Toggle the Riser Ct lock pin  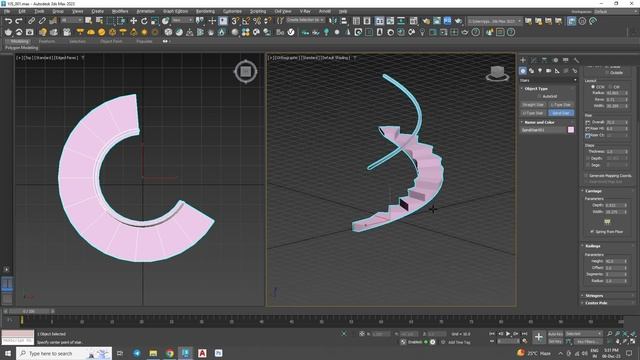point(587,135)
